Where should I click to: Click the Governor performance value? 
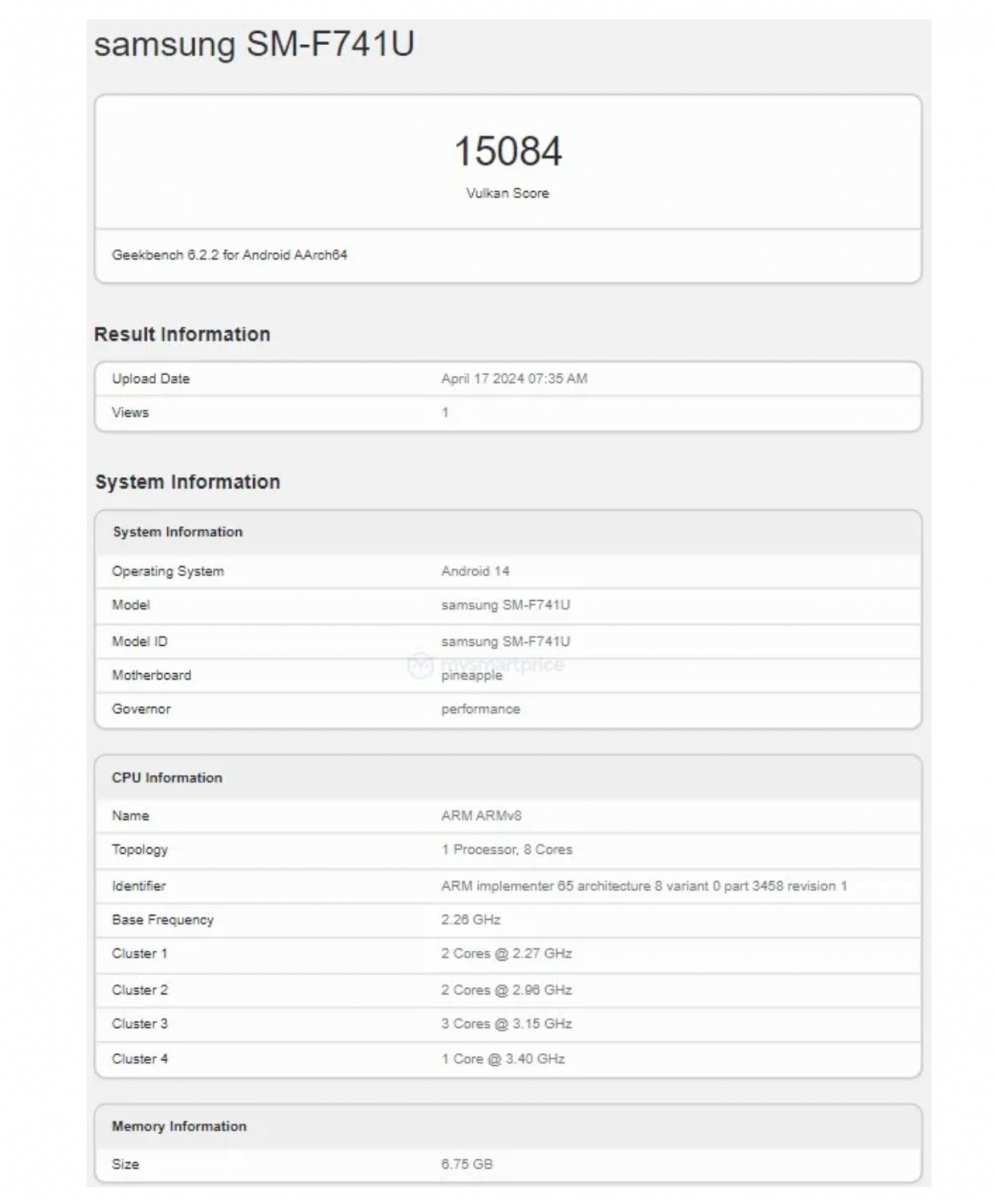click(480, 709)
